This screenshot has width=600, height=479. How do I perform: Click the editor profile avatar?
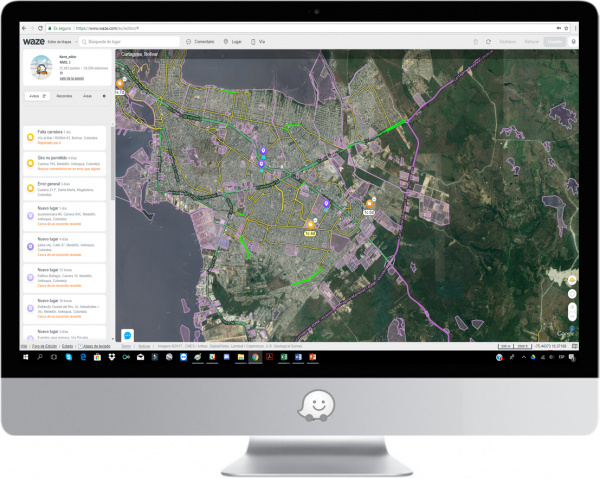click(40, 69)
